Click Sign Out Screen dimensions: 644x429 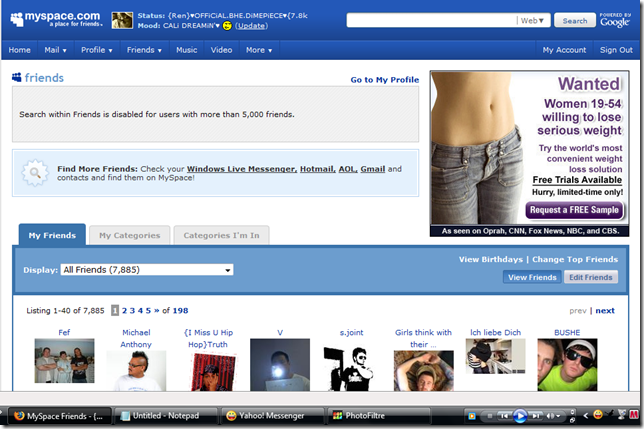[616, 50]
